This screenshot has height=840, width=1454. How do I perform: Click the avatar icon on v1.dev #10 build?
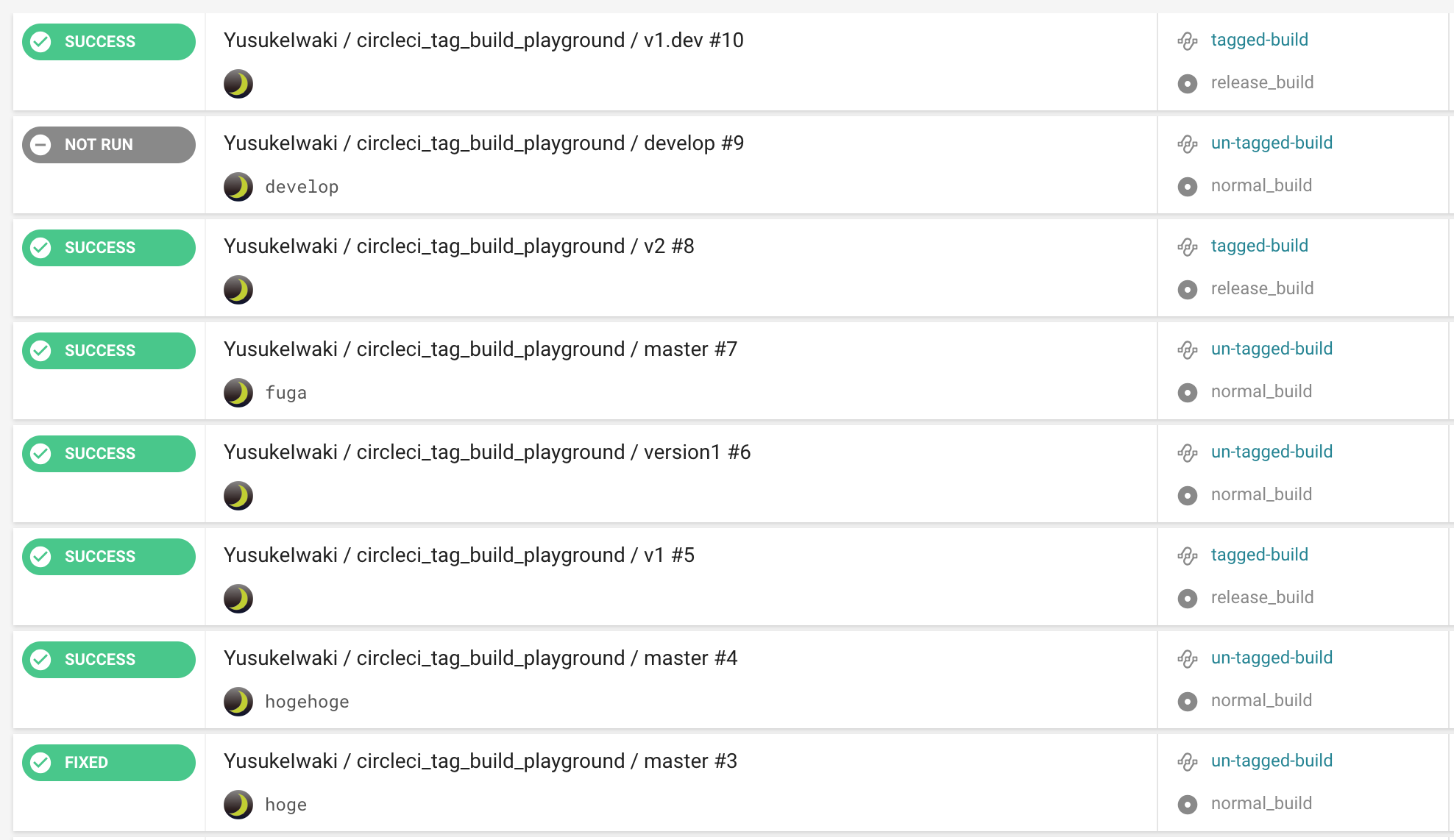(238, 83)
